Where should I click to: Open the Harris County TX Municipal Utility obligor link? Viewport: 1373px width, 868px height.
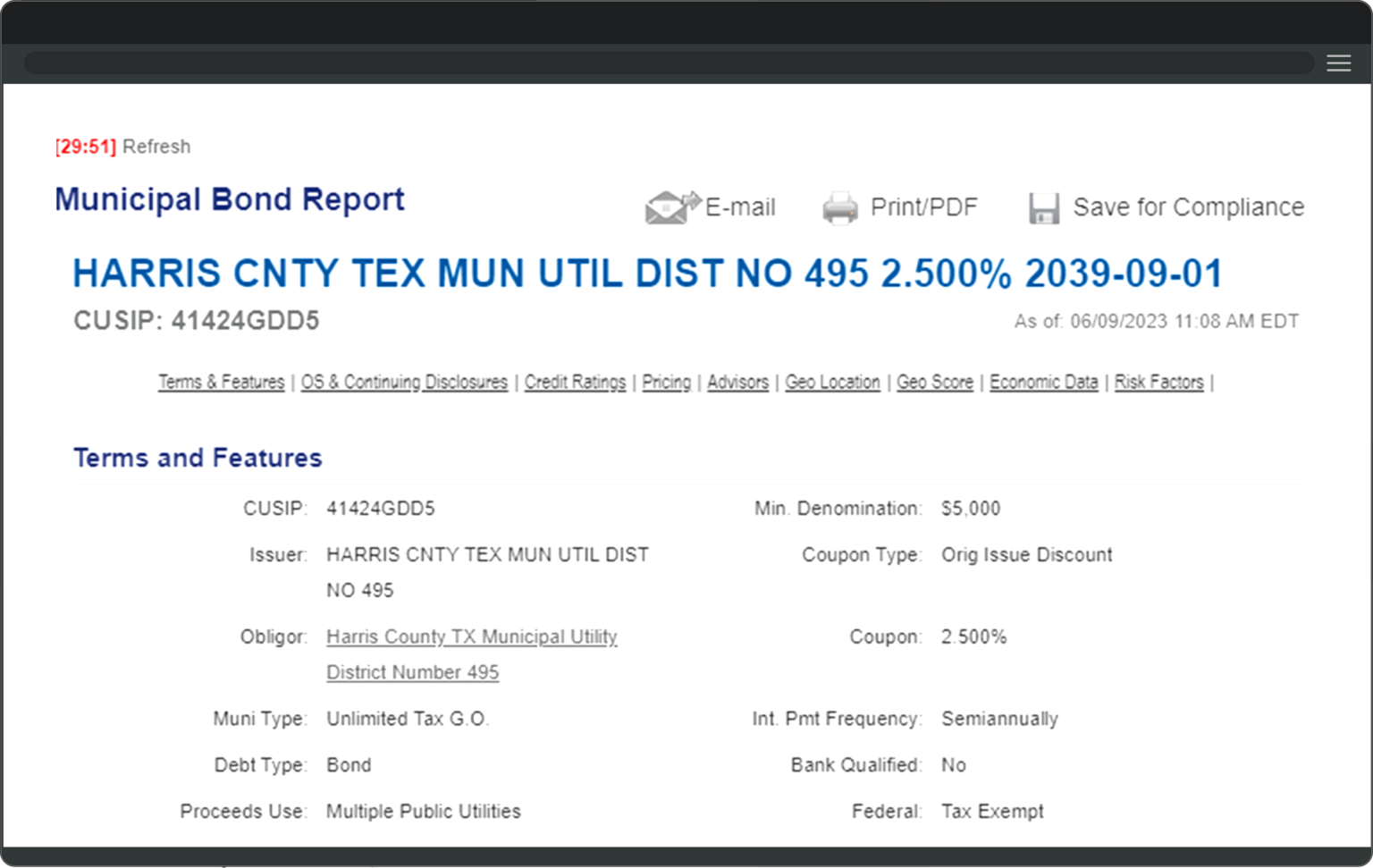[471, 637]
